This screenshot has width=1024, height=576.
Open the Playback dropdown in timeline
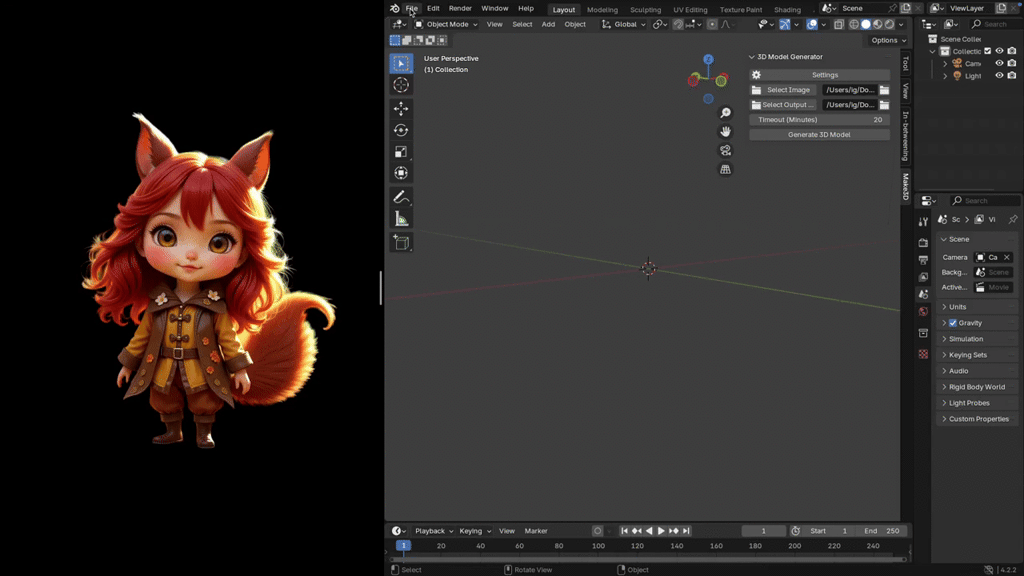pos(434,531)
